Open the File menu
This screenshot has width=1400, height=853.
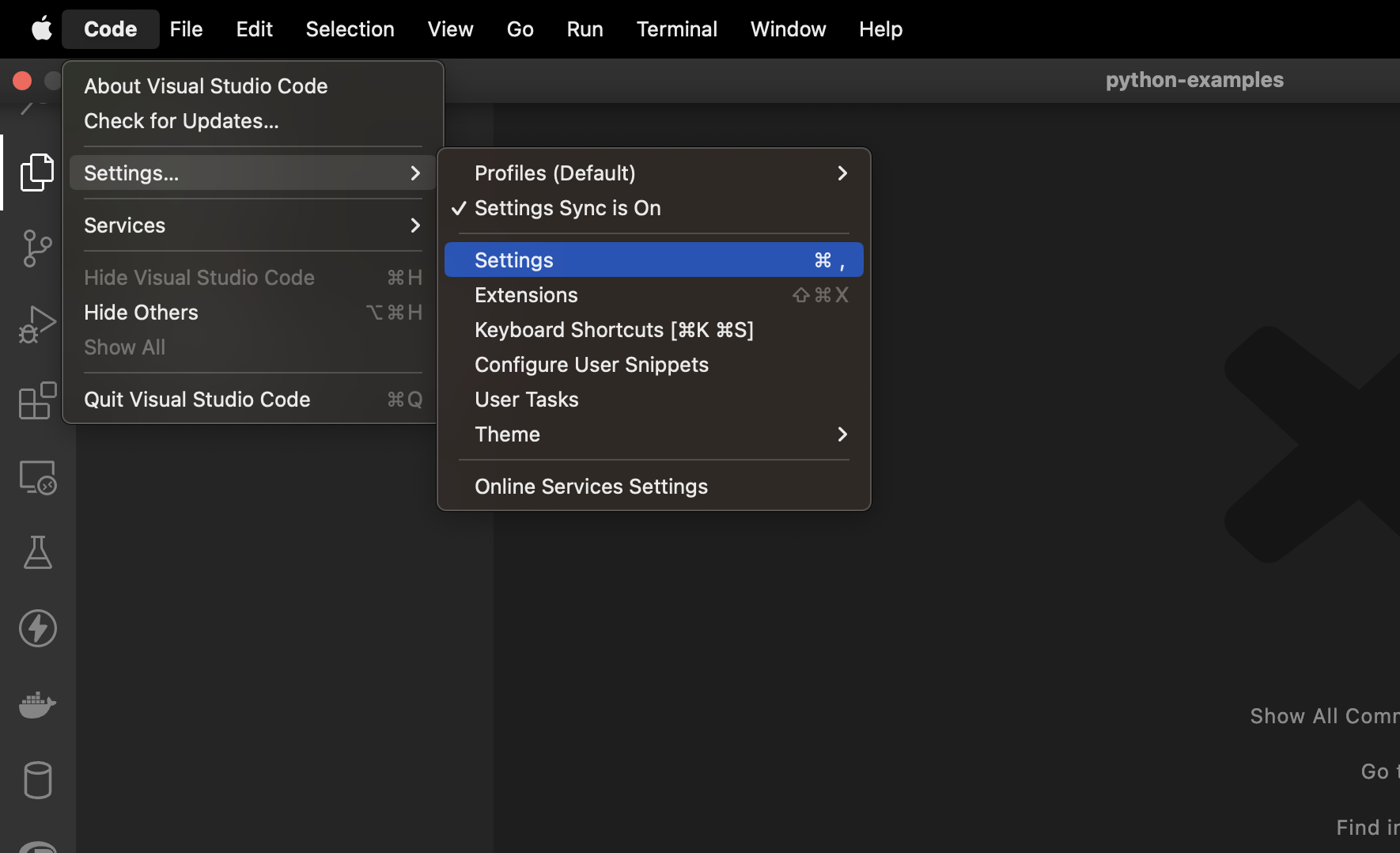(186, 29)
